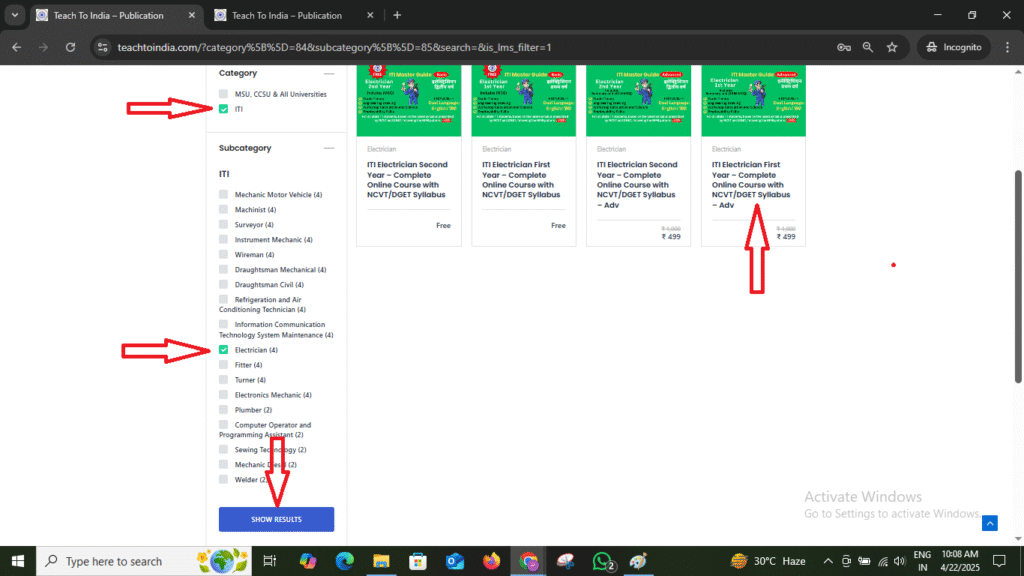Viewport: 1024px width, 576px height.
Task: Reload the page with the refresh icon
Action: pyautogui.click(x=70, y=47)
